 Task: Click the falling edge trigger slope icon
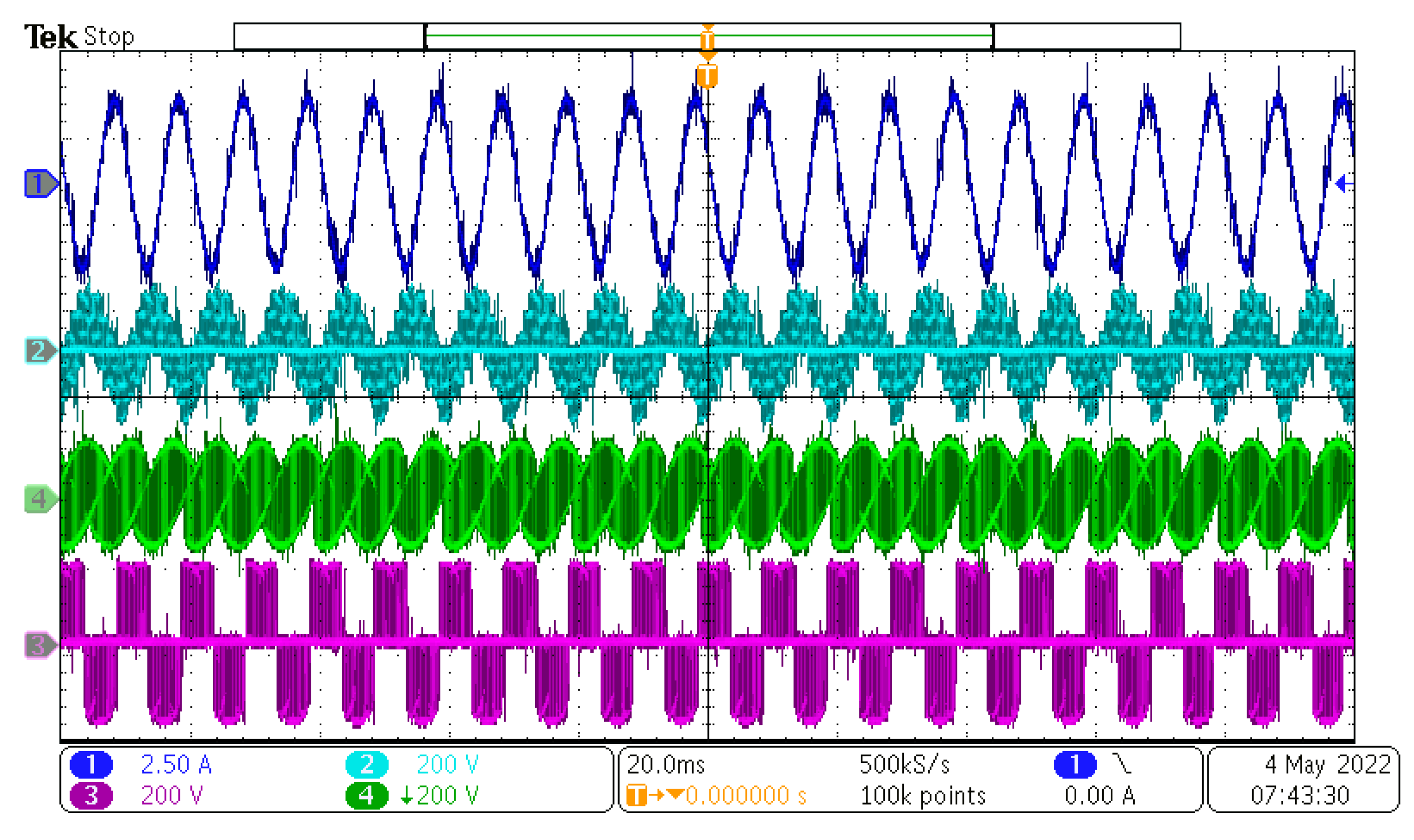[1122, 764]
